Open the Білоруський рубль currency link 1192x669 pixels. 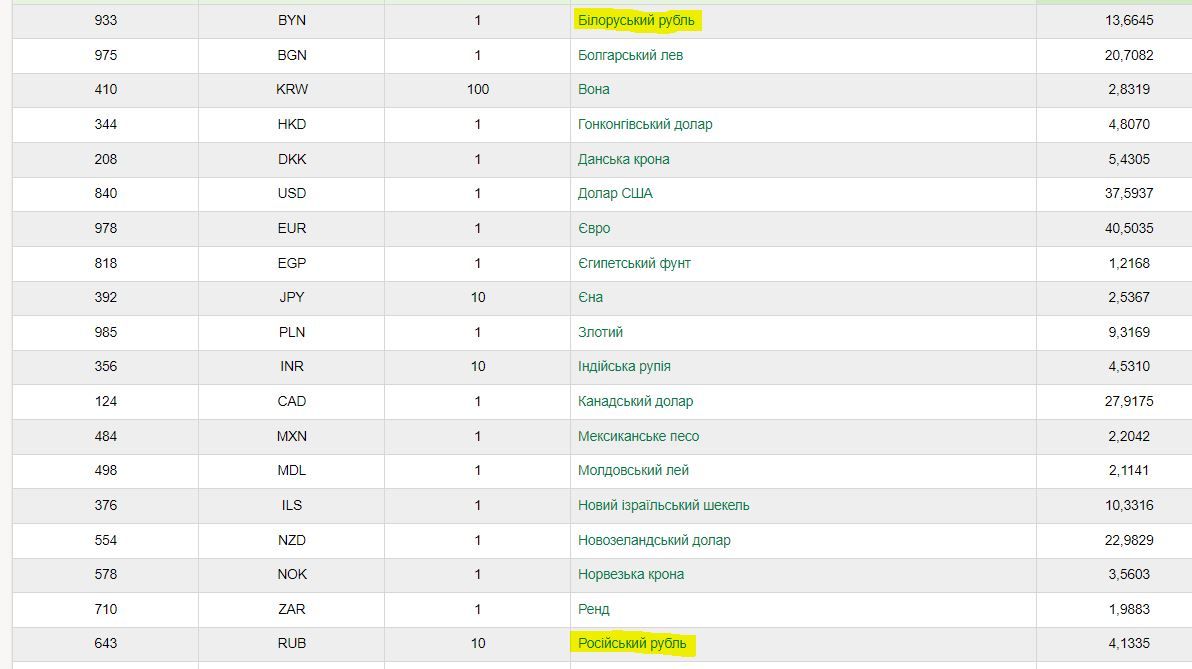coord(636,21)
